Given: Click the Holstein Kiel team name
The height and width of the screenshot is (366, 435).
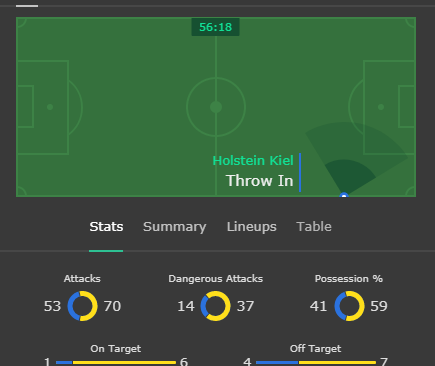Looking at the screenshot, I should coord(253,161).
